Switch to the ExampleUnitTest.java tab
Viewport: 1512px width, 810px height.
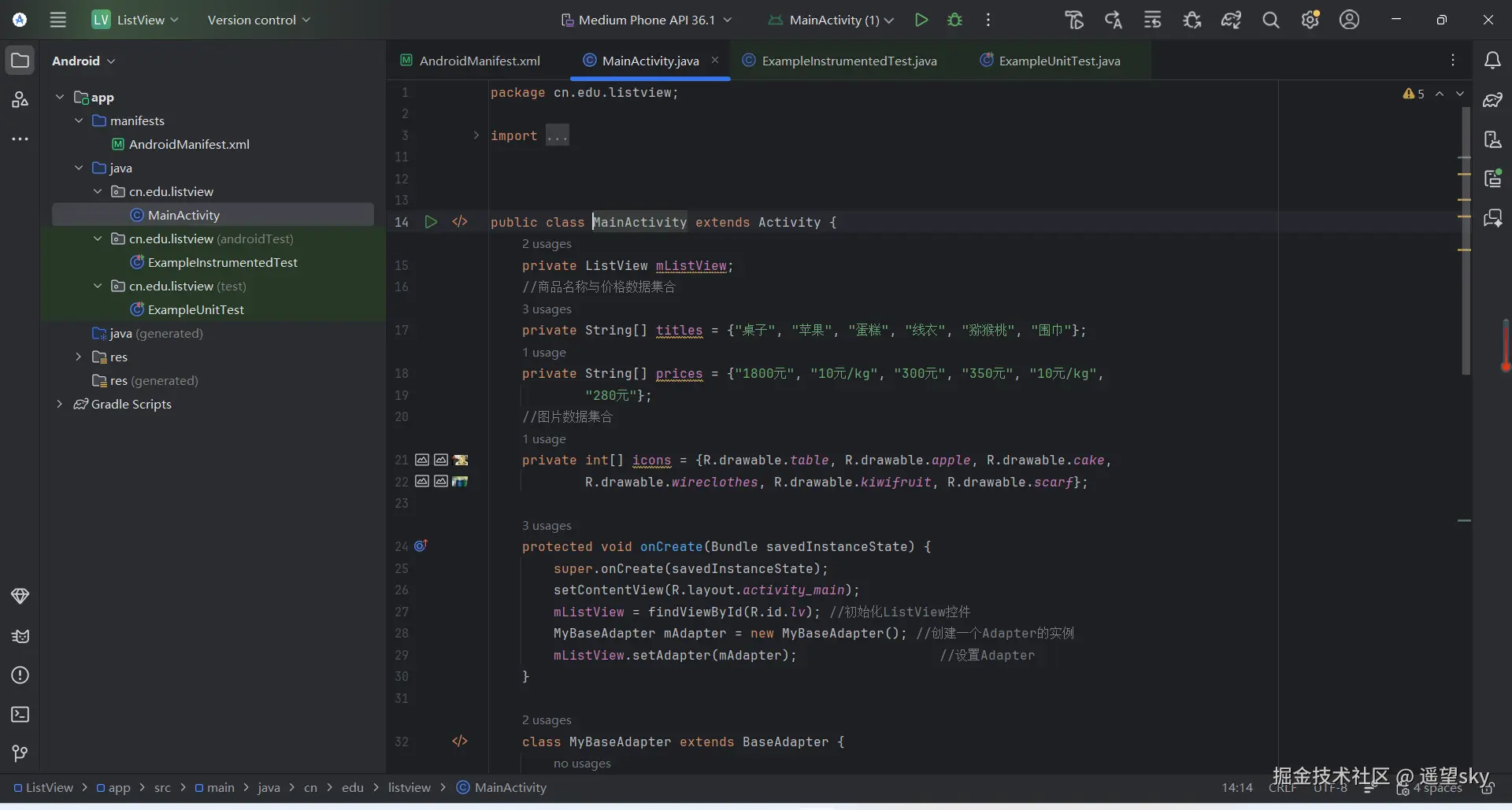click(x=1058, y=61)
